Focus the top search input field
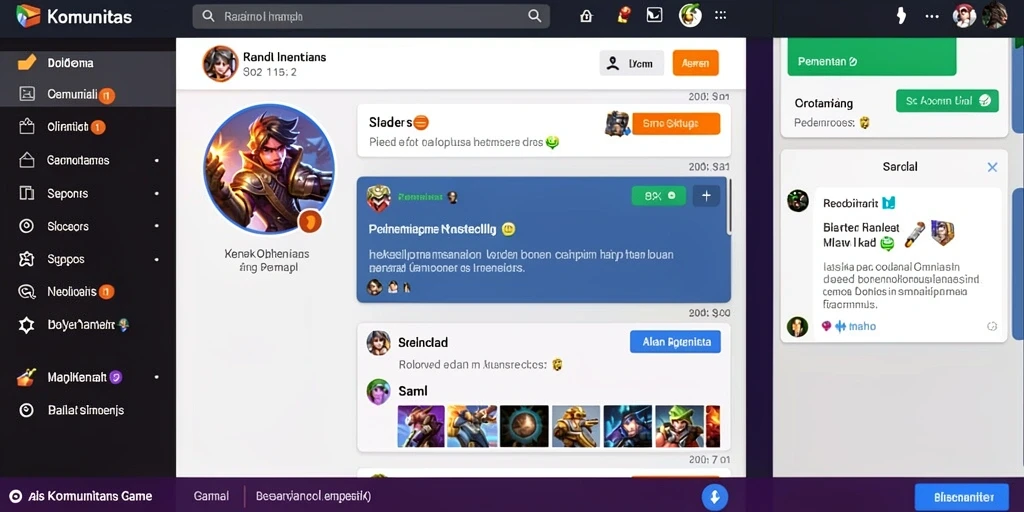This screenshot has width=1024, height=512. coord(371,16)
